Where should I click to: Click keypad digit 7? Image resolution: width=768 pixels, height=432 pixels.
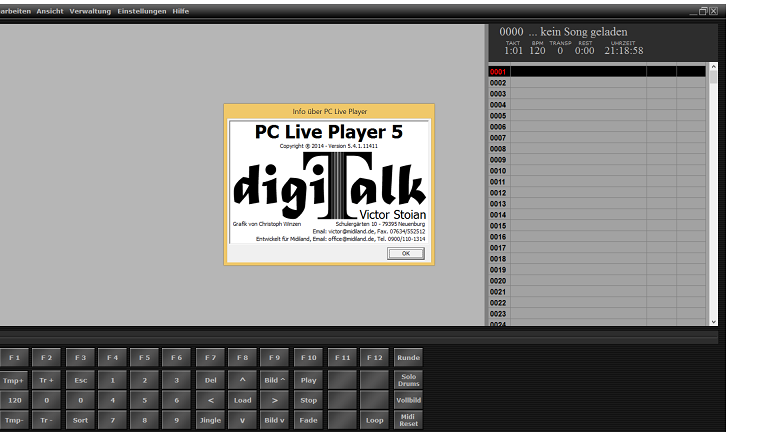tap(112, 420)
